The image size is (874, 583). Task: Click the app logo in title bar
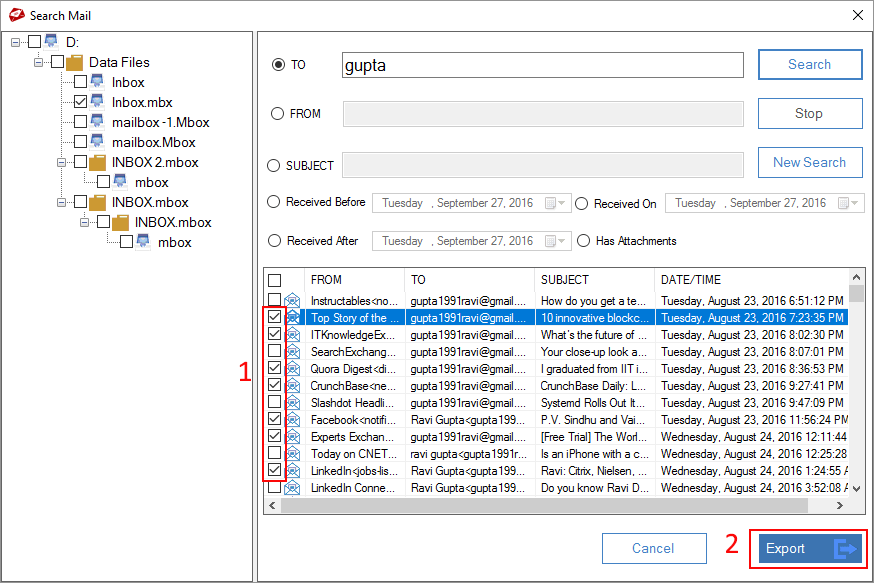pos(16,15)
